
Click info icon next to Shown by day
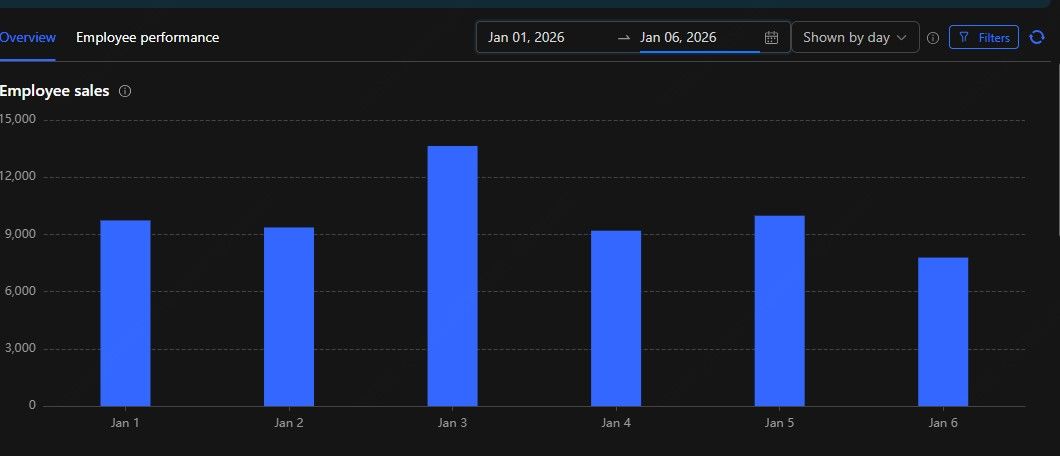(933, 38)
